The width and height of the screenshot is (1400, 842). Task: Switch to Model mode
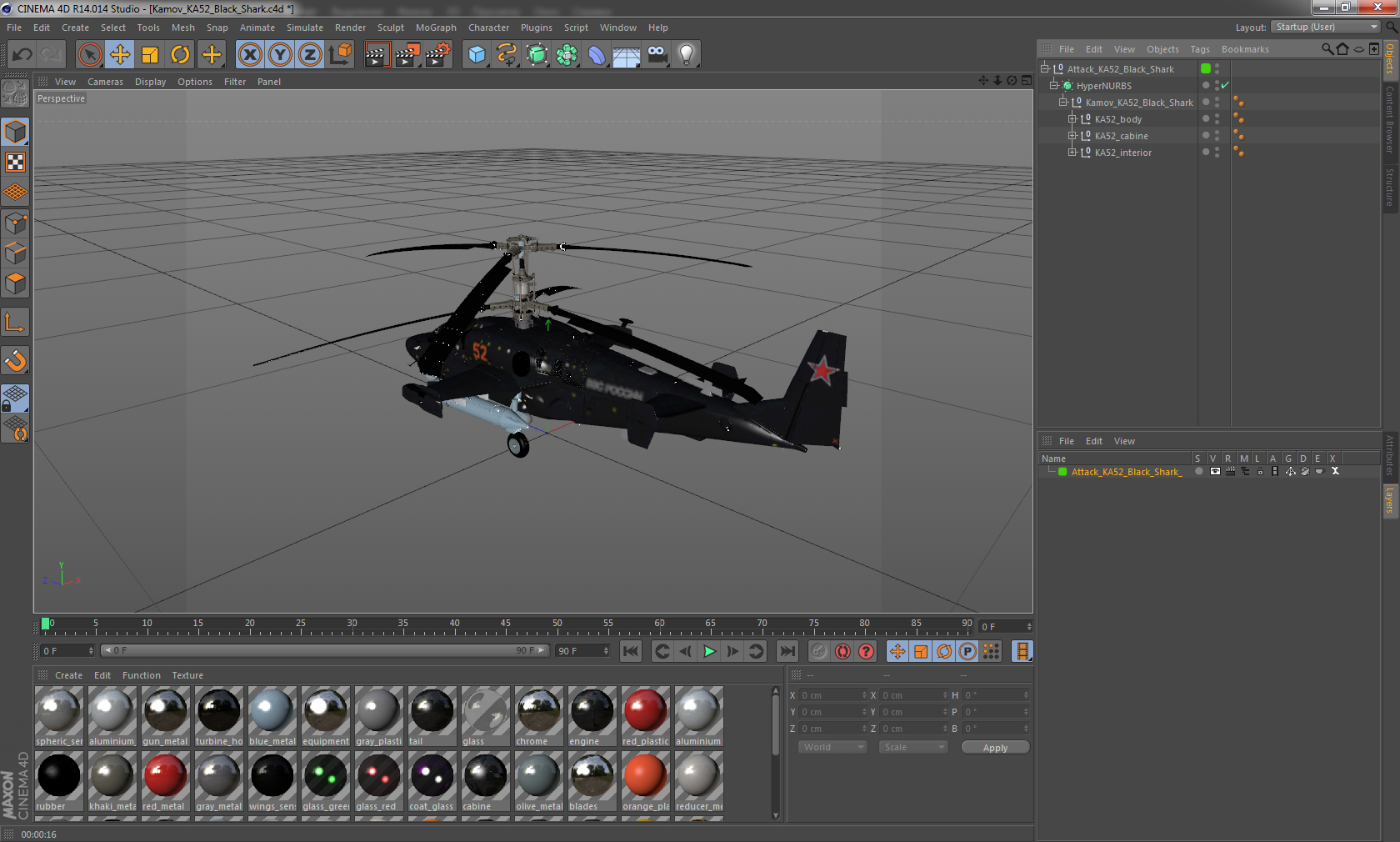tap(15, 132)
